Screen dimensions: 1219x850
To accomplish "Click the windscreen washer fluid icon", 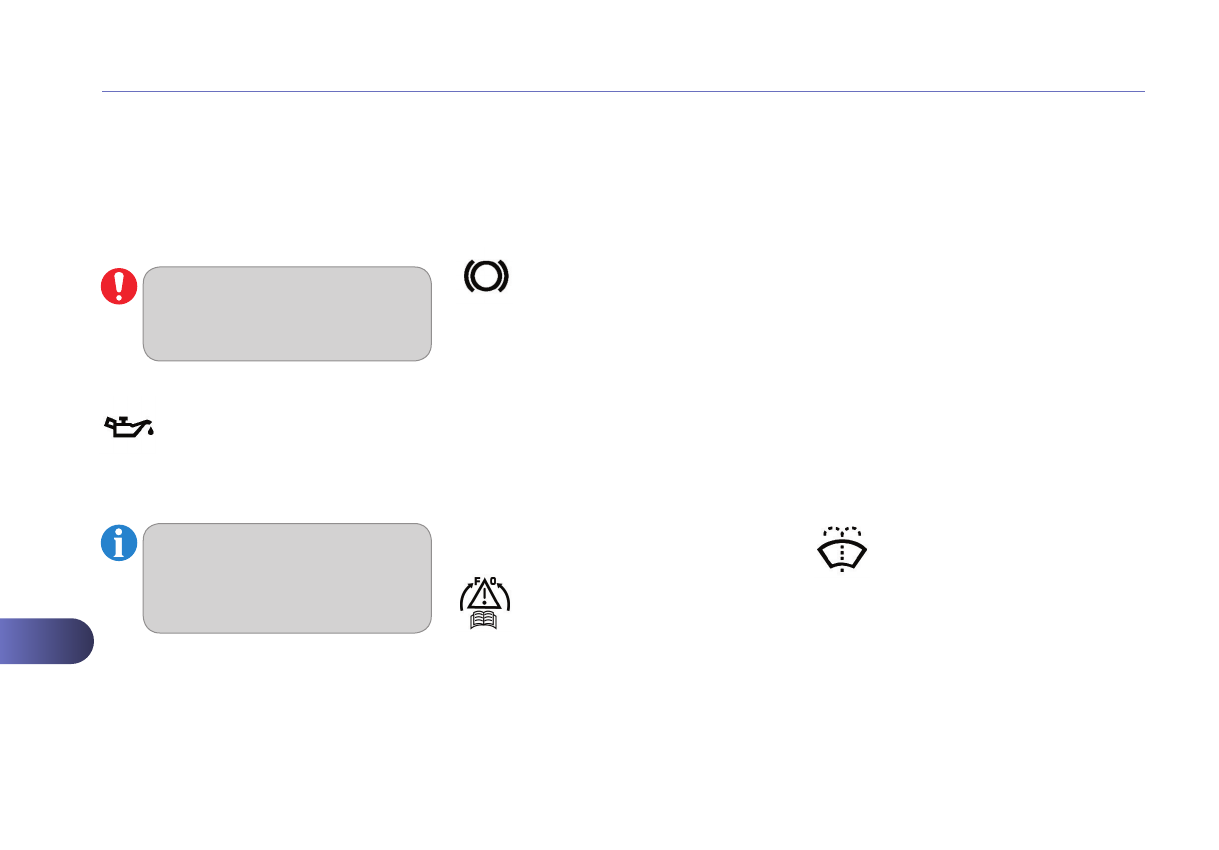I will click(x=842, y=548).
